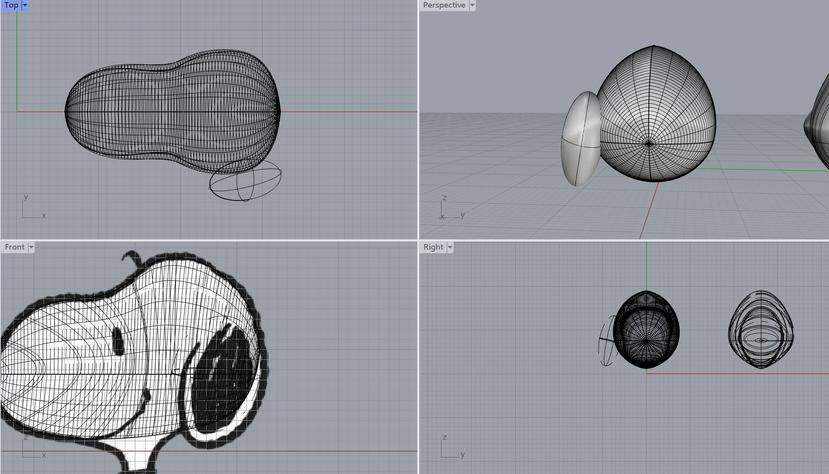
Task: Open the Top viewport dropdown arrow
Action: click(x=24, y=5)
